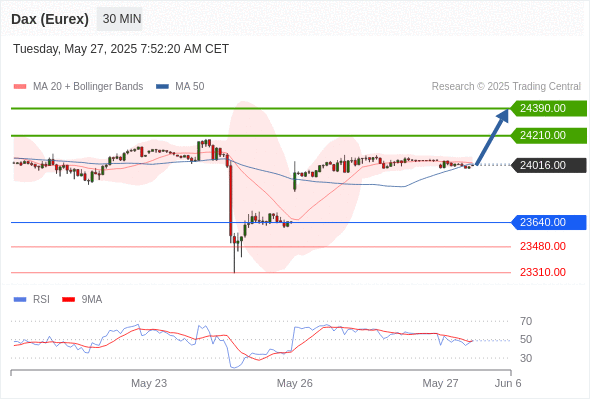Click the 9MA legend label
This screenshot has height=400, width=590.
click(92, 300)
